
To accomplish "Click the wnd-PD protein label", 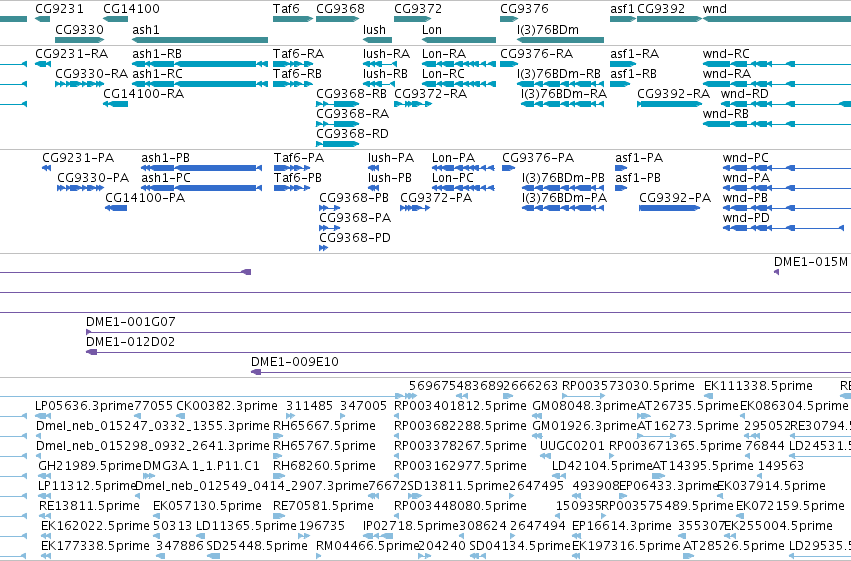I will coord(746,218).
